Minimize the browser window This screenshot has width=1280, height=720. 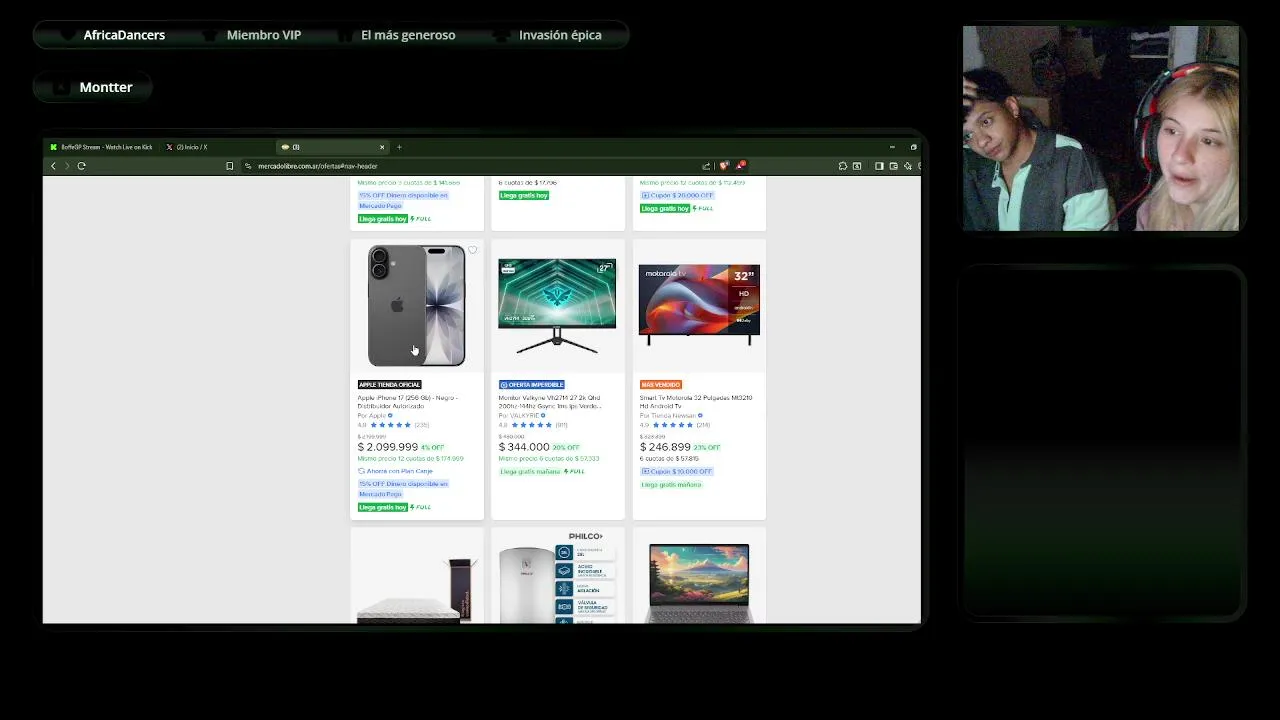[x=892, y=147]
